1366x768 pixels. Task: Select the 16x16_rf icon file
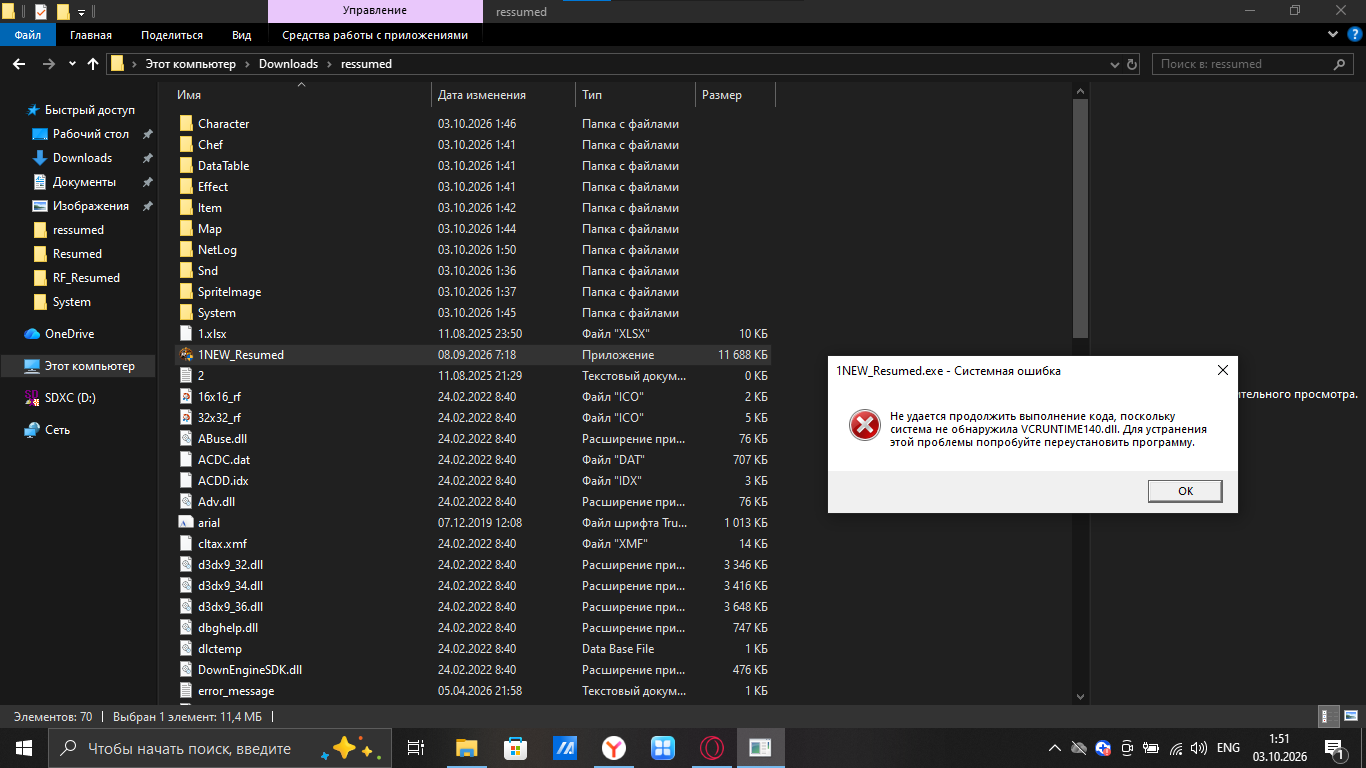pos(219,397)
